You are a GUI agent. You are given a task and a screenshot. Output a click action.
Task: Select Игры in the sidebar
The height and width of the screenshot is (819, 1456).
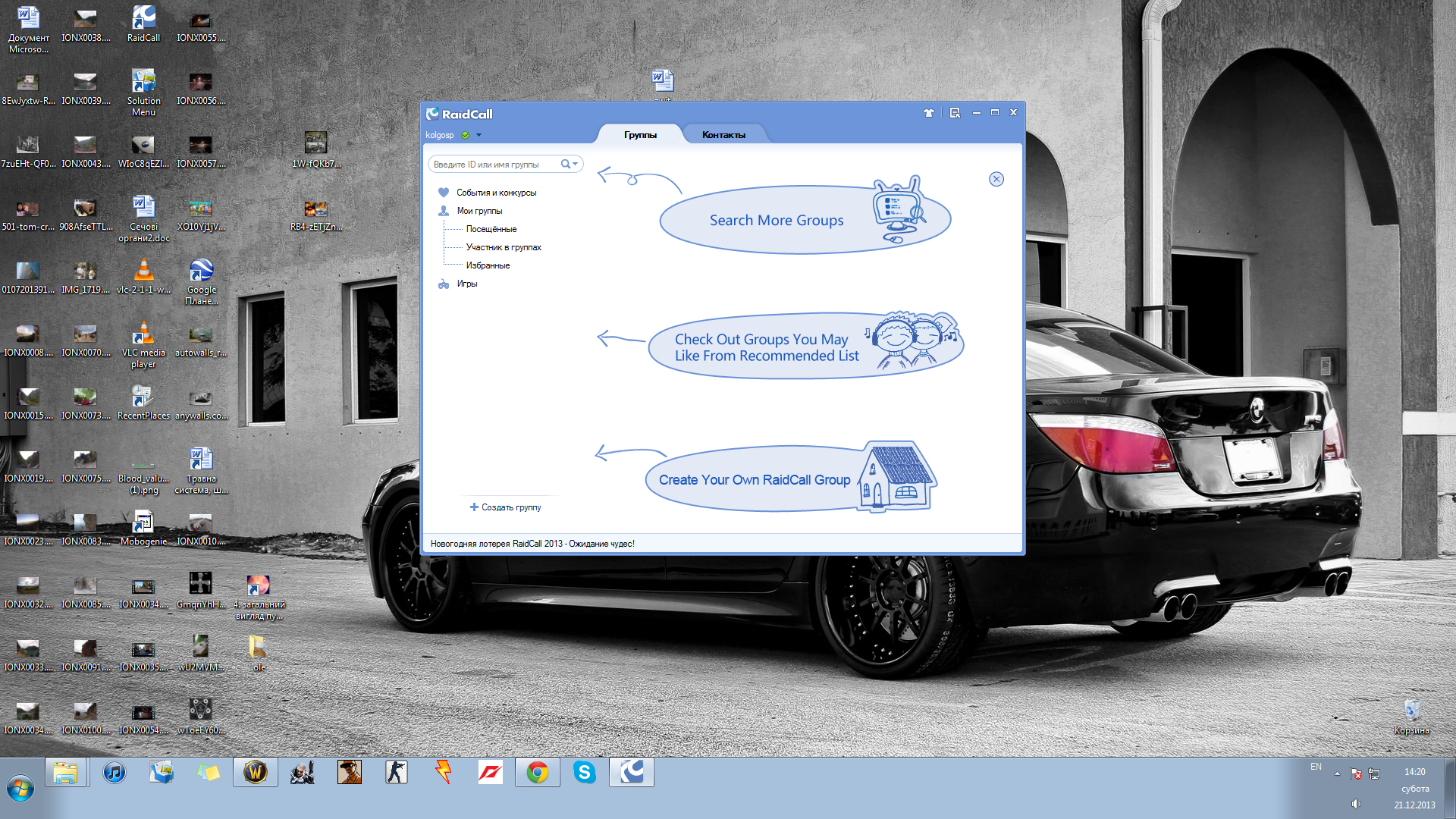[x=467, y=284]
